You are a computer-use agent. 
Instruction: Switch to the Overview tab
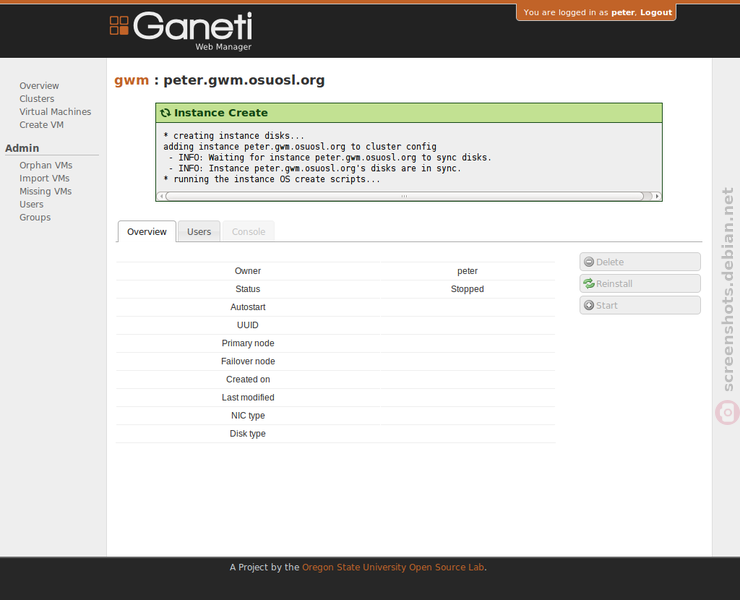coord(147,231)
